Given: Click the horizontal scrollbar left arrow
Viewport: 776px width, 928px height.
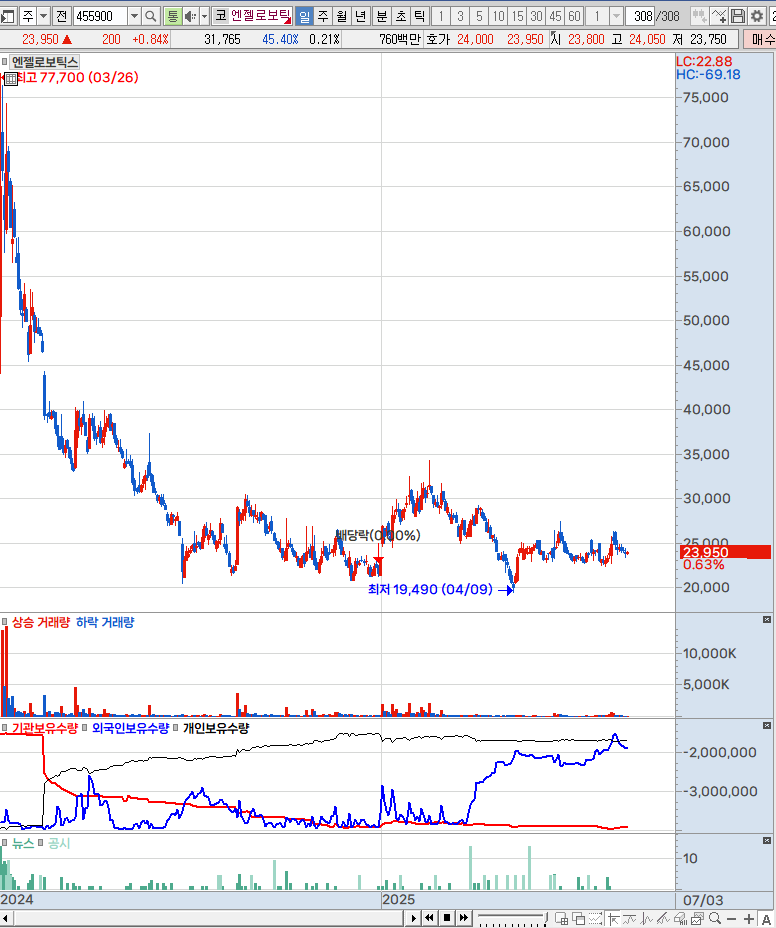Looking at the screenshot, I should (5, 919).
